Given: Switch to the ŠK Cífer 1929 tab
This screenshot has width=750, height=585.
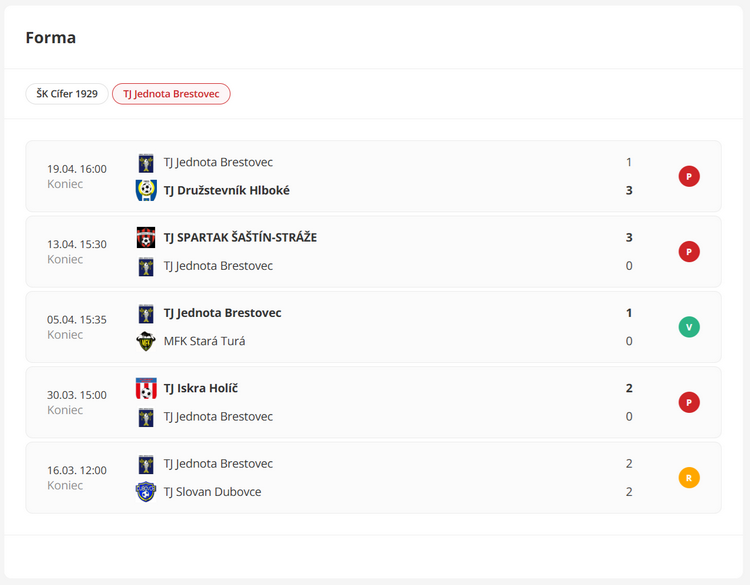Looking at the screenshot, I should (67, 94).
